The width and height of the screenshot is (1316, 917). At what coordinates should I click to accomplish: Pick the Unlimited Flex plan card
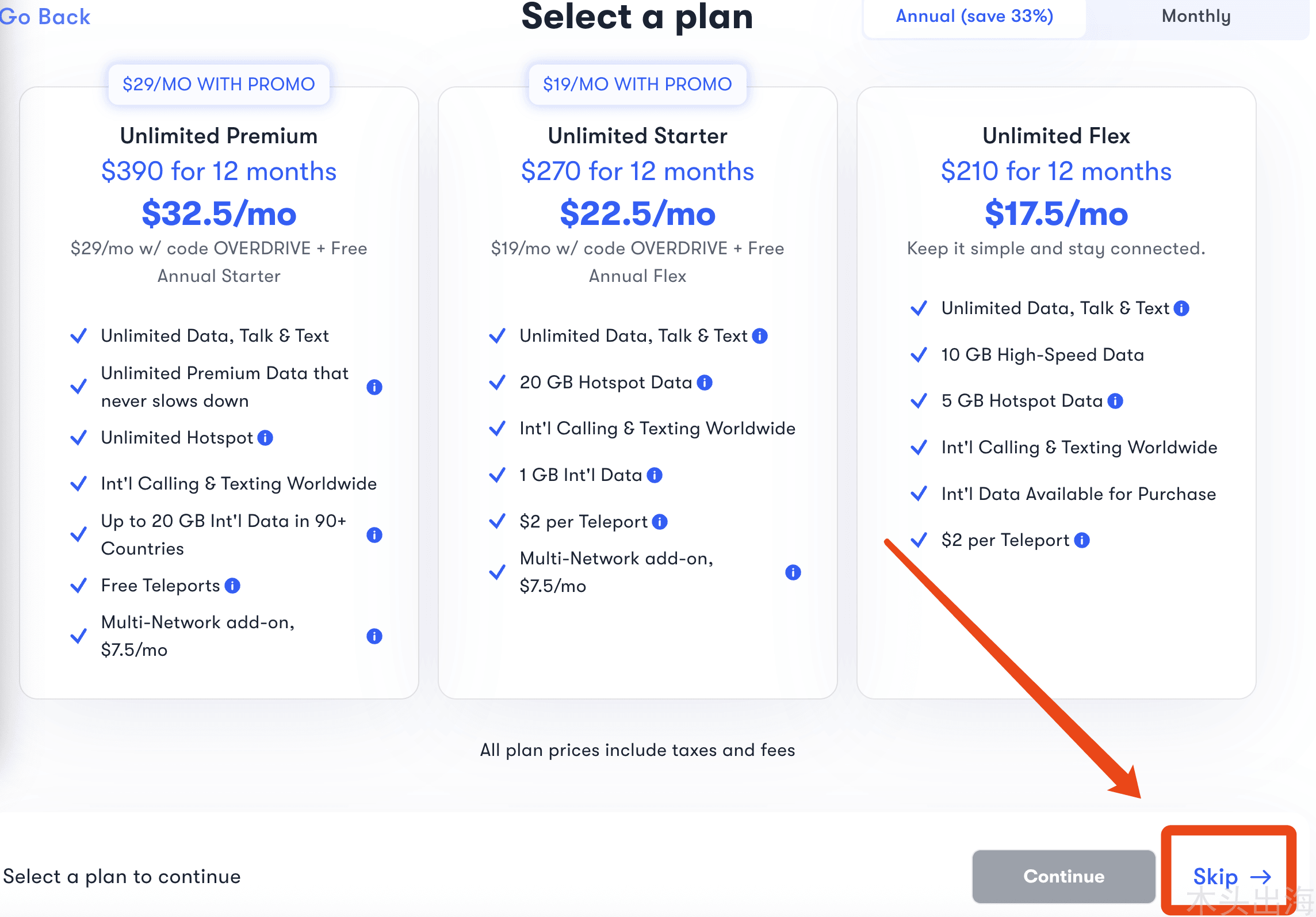coord(1056,393)
